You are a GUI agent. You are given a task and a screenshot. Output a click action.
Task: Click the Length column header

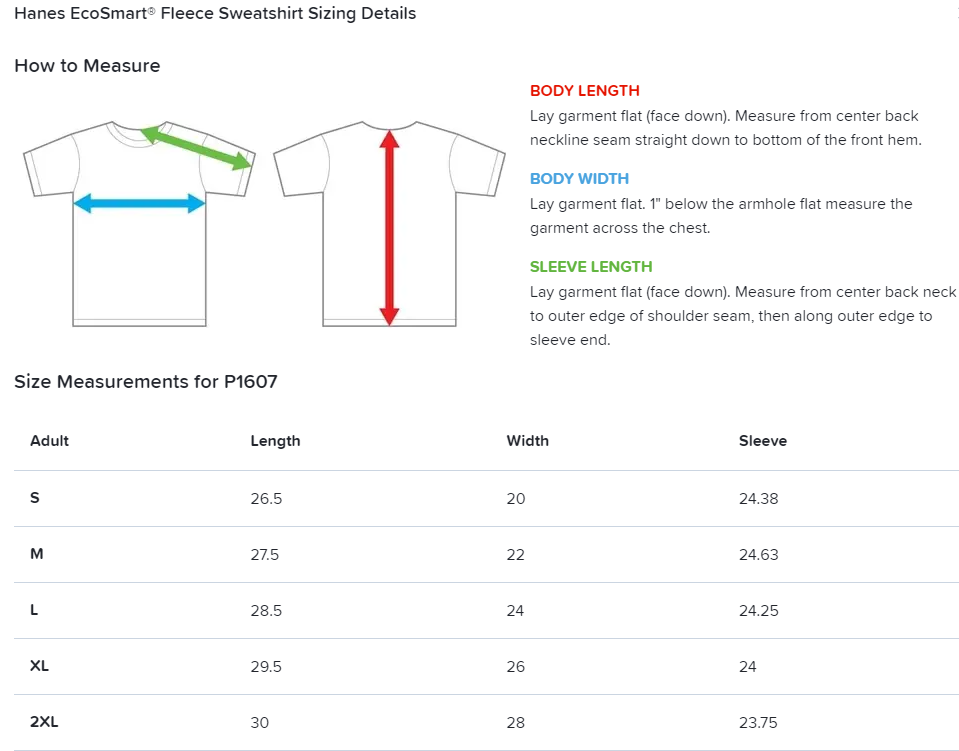point(275,441)
